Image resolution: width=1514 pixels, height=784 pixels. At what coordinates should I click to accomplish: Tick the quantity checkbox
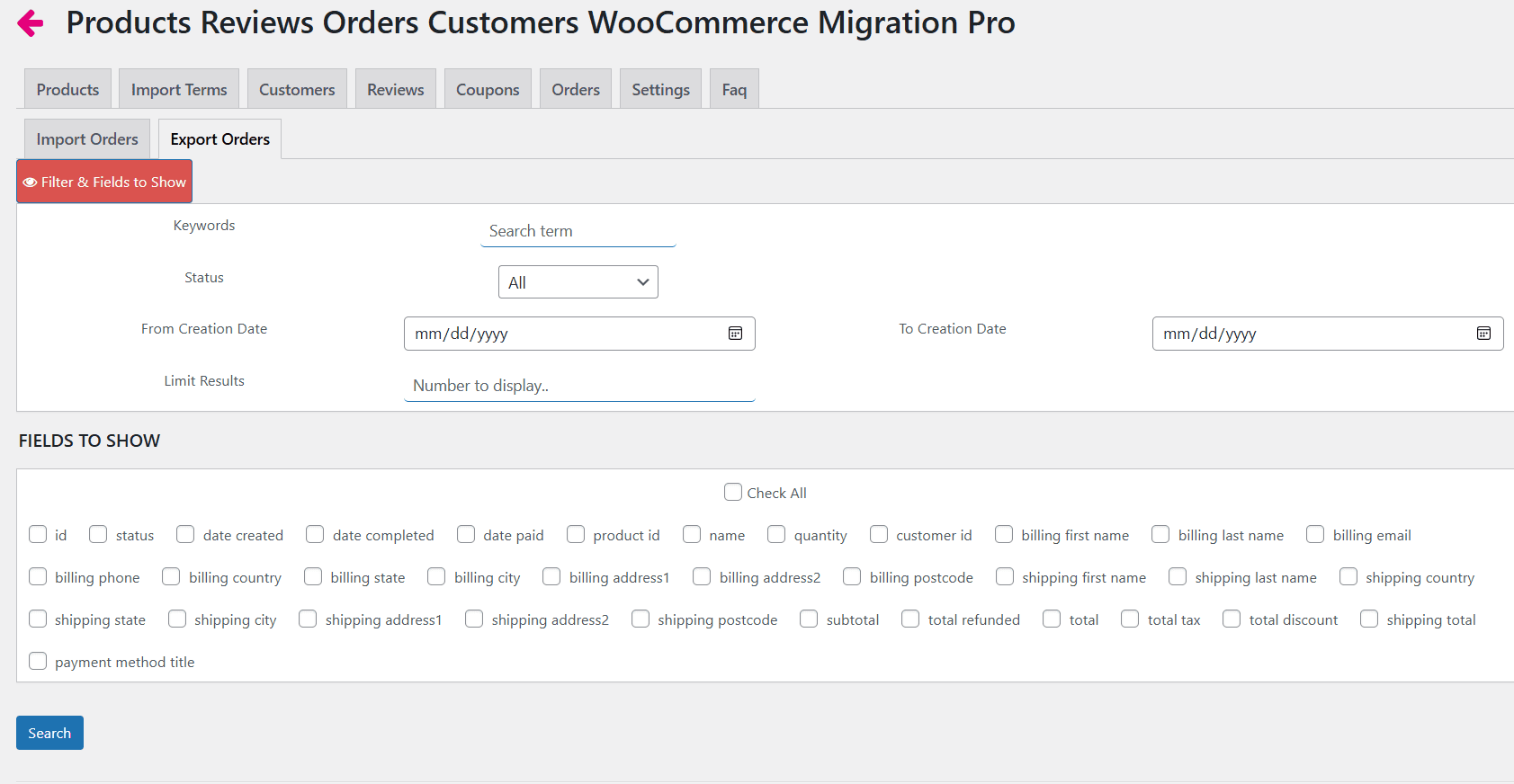(776, 534)
